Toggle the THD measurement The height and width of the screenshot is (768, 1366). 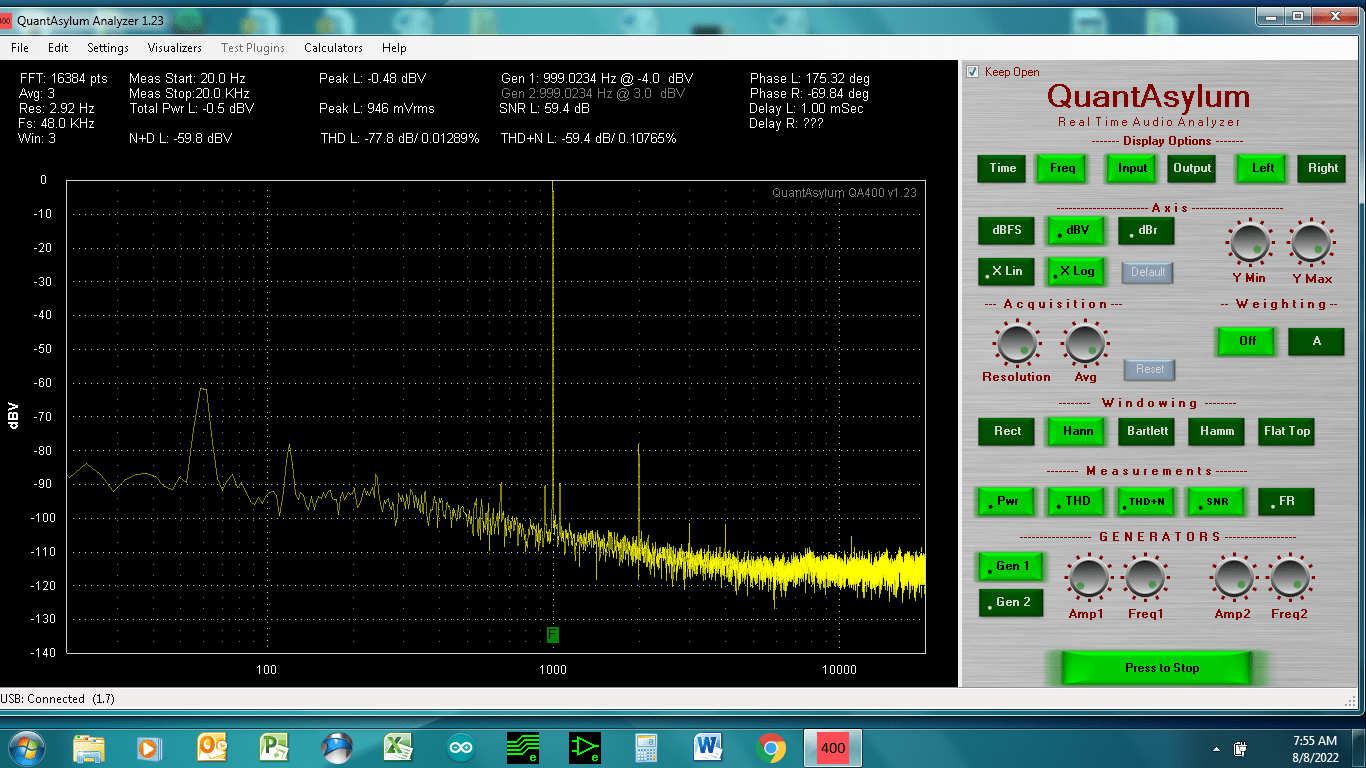[1077, 502]
